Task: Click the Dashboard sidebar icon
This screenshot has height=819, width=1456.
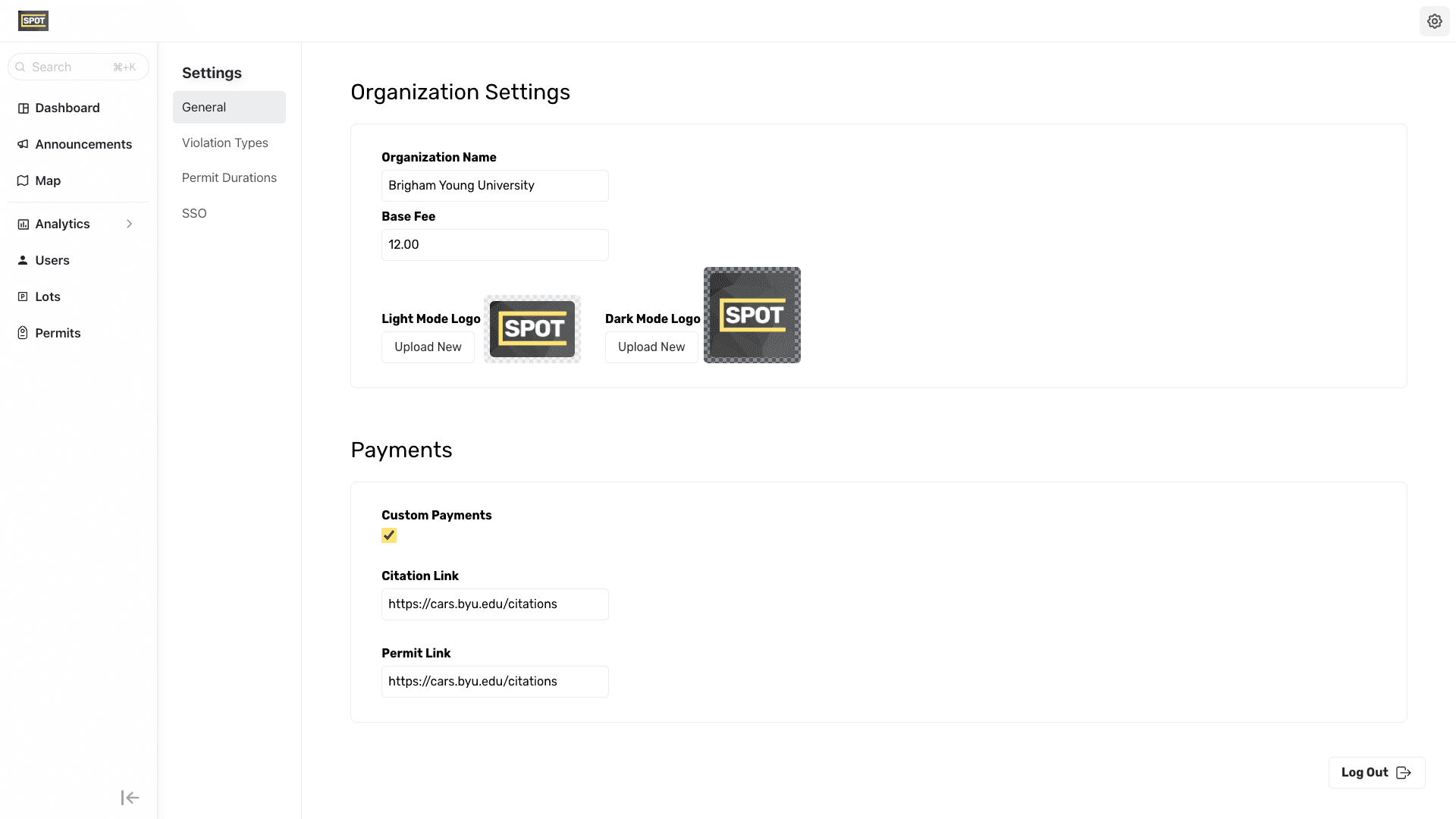Action: coord(24,108)
